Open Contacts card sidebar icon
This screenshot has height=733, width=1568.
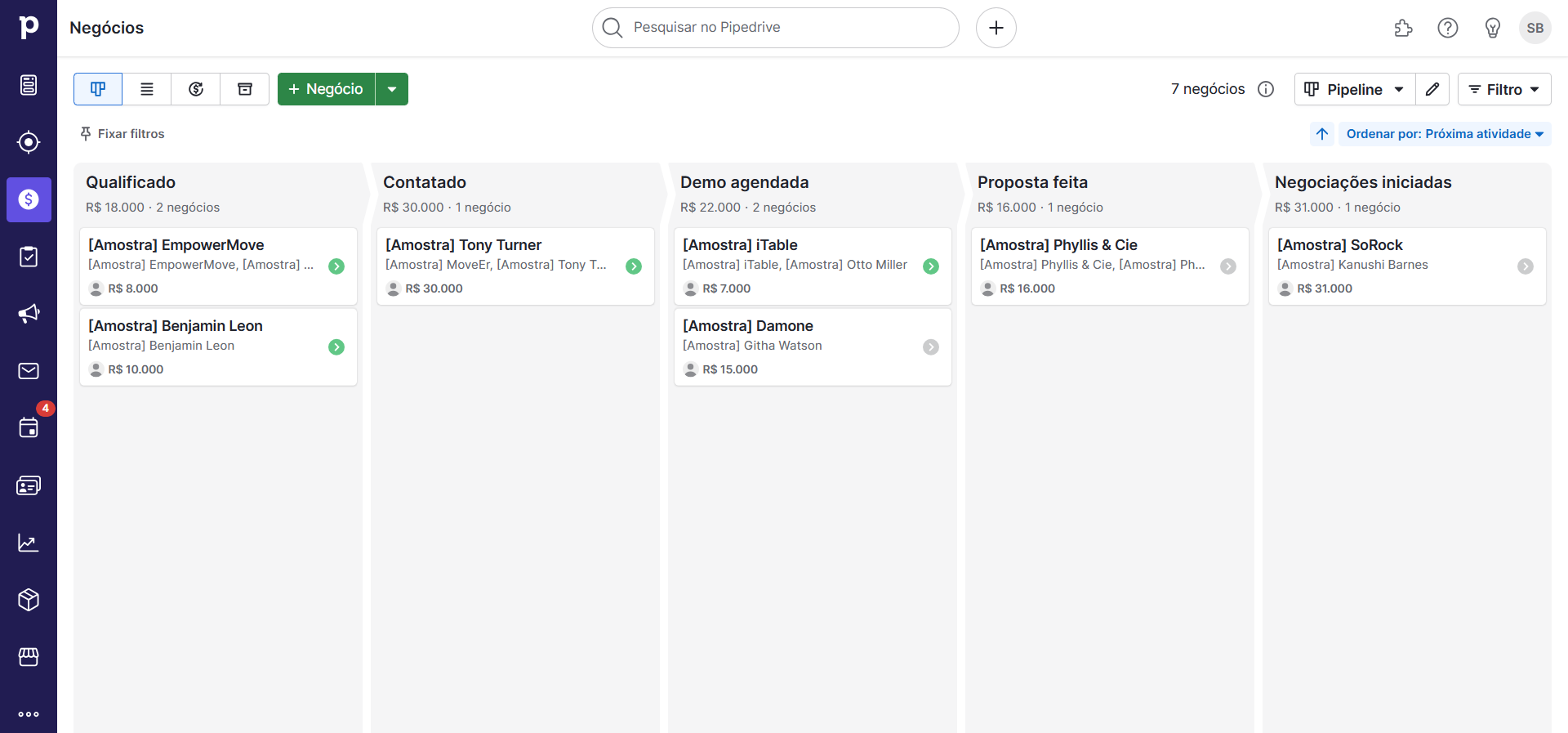(29, 485)
